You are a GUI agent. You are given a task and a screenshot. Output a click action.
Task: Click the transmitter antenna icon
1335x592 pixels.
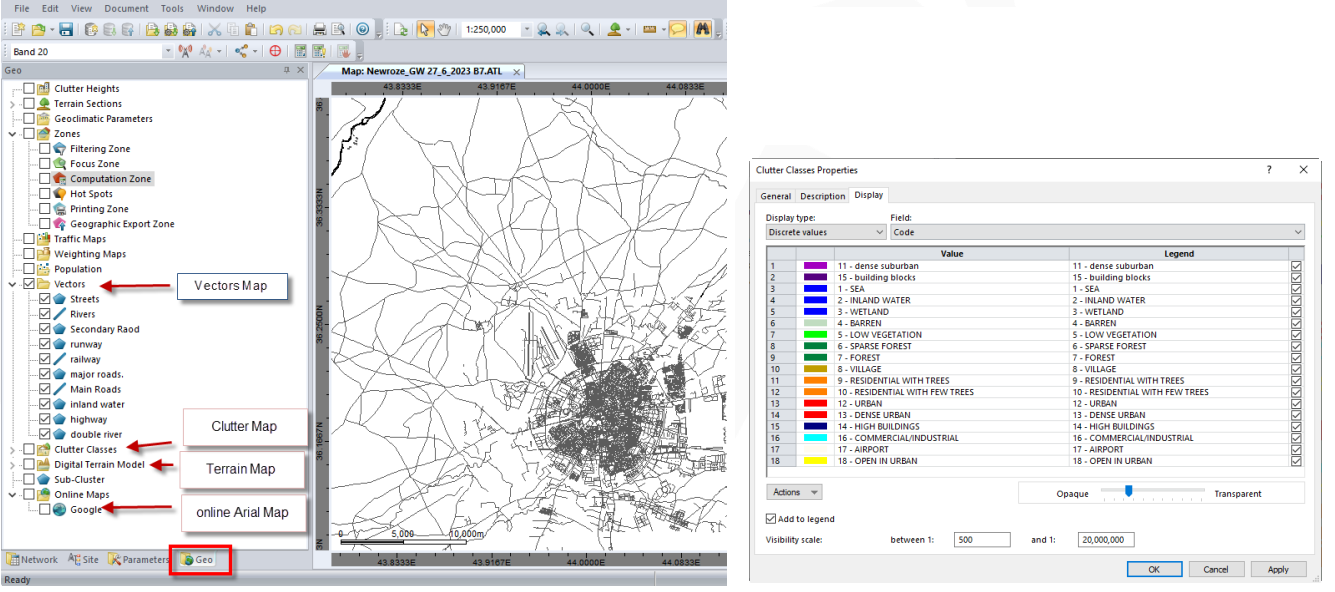coord(184,51)
